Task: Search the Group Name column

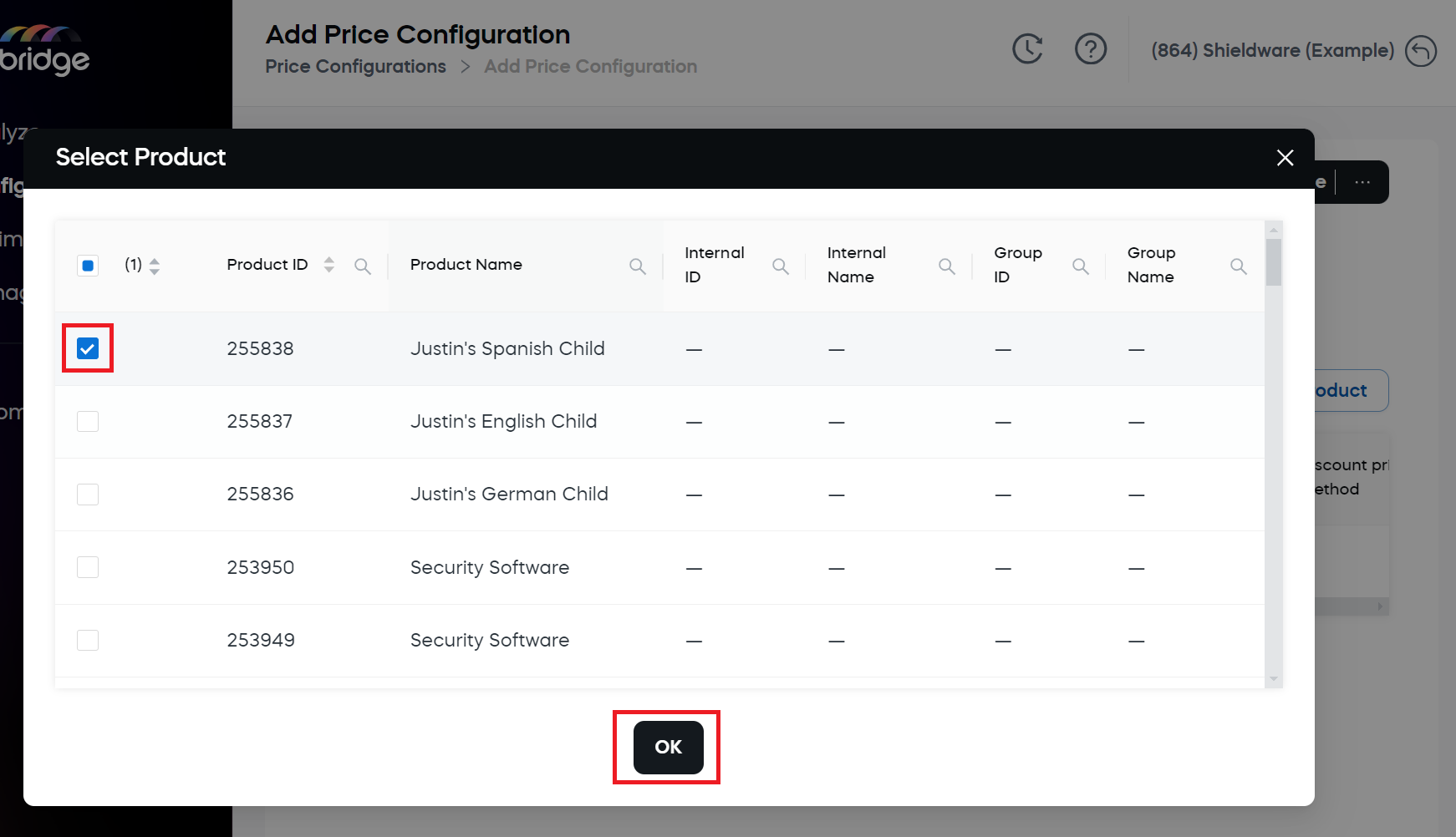Action: [1238, 266]
